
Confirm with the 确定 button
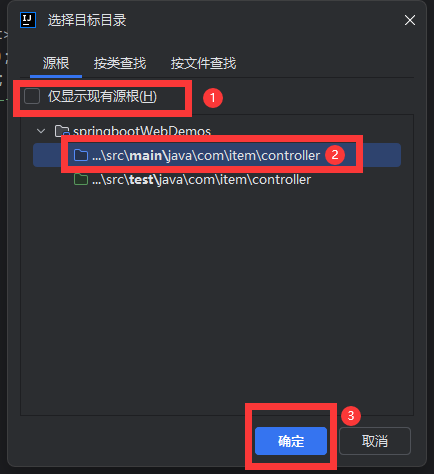(291, 441)
